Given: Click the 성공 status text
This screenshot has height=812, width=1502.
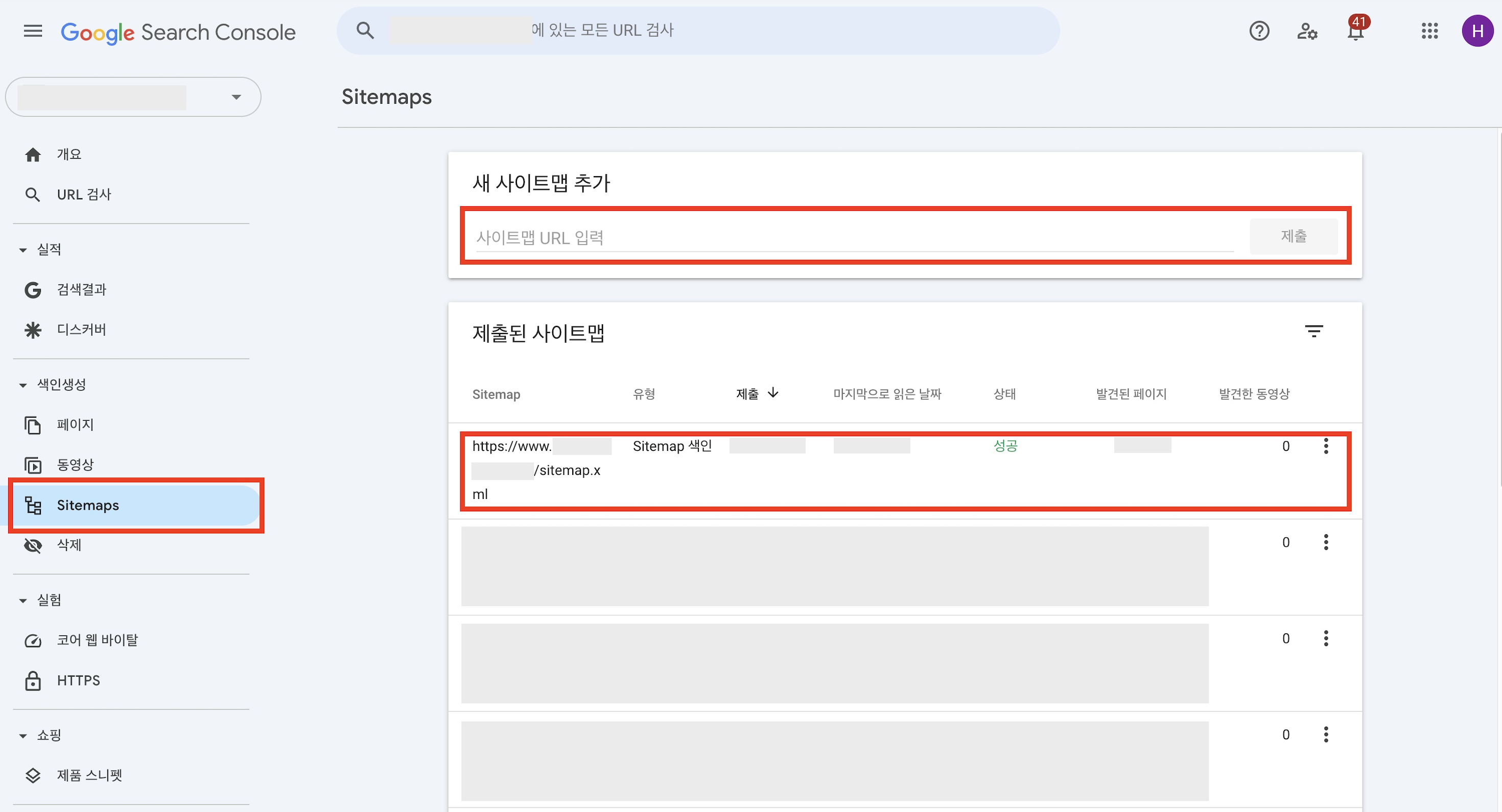Looking at the screenshot, I should [1005, 446].
